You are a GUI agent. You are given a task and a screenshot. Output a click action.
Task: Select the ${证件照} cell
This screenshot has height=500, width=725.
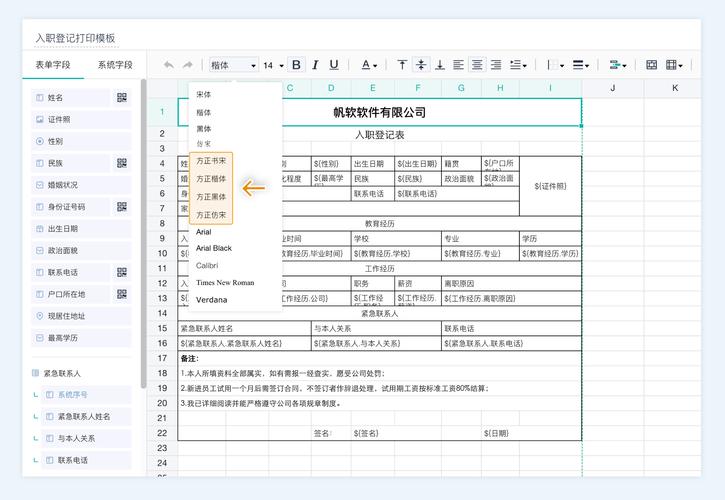550,186
